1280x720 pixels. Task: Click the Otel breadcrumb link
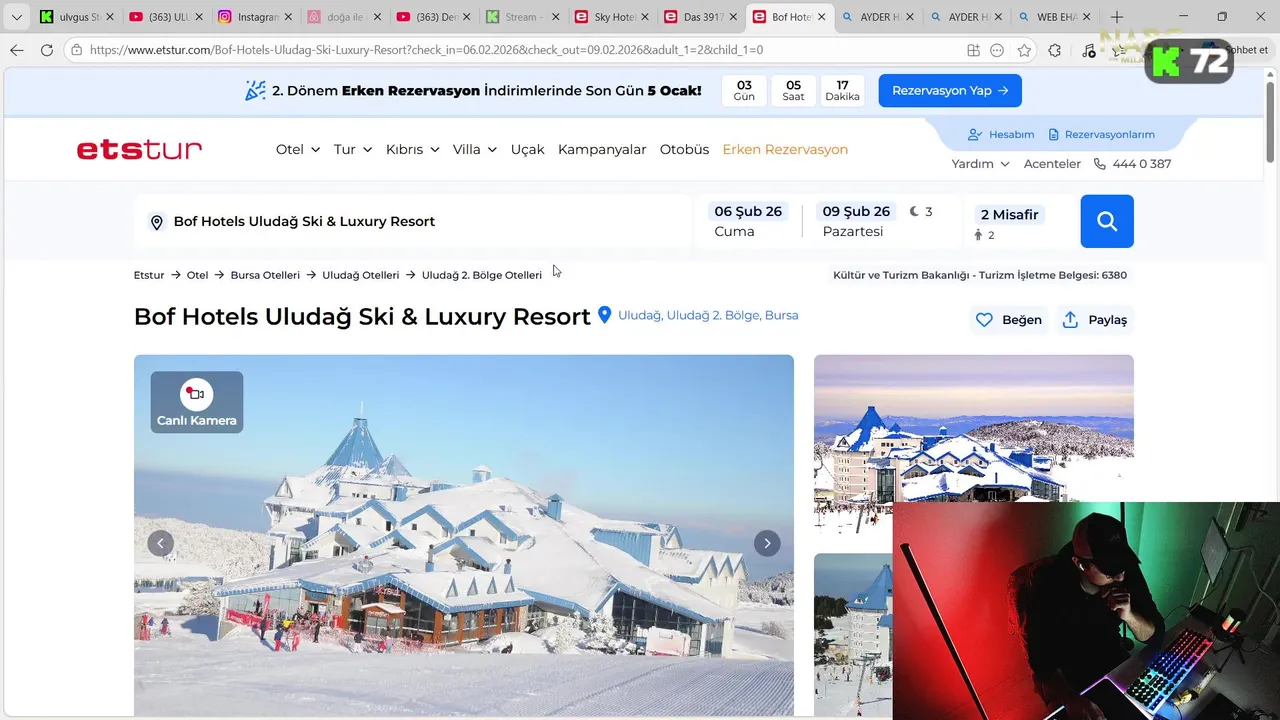197,275
